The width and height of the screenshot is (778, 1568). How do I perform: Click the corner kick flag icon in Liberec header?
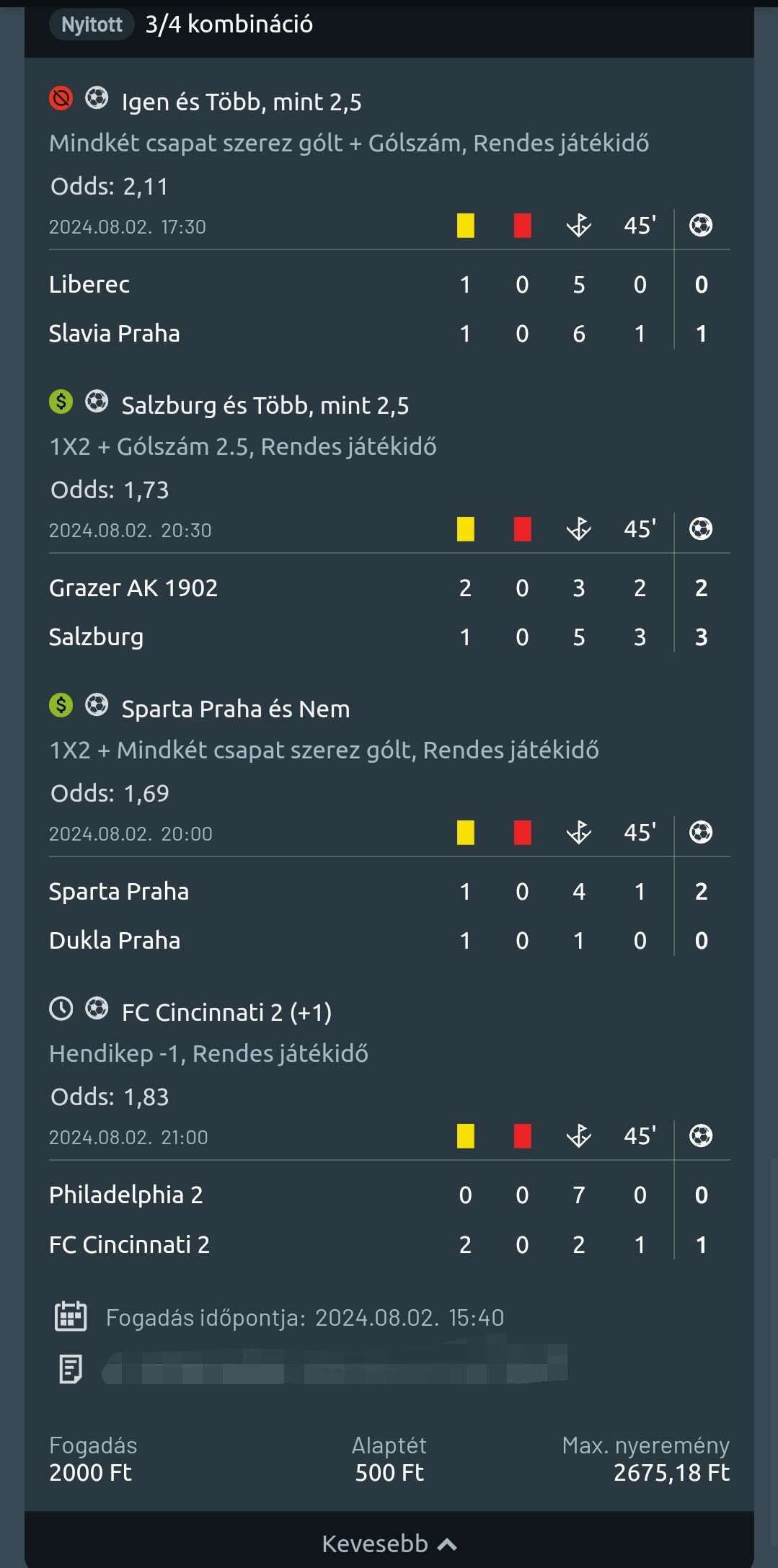click(578, 226)
